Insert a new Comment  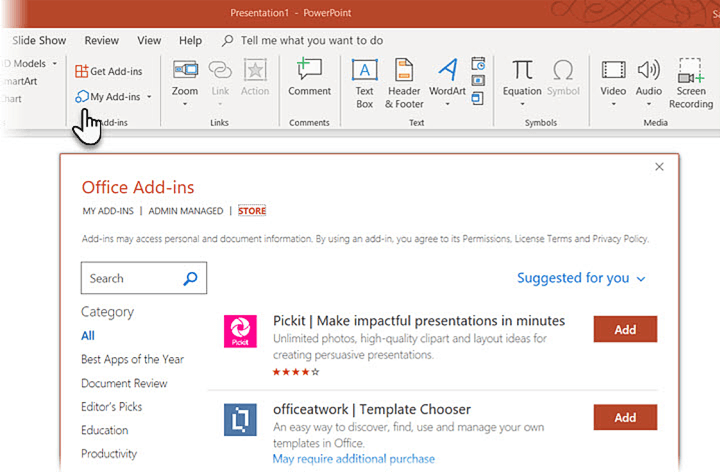point(309,78)
